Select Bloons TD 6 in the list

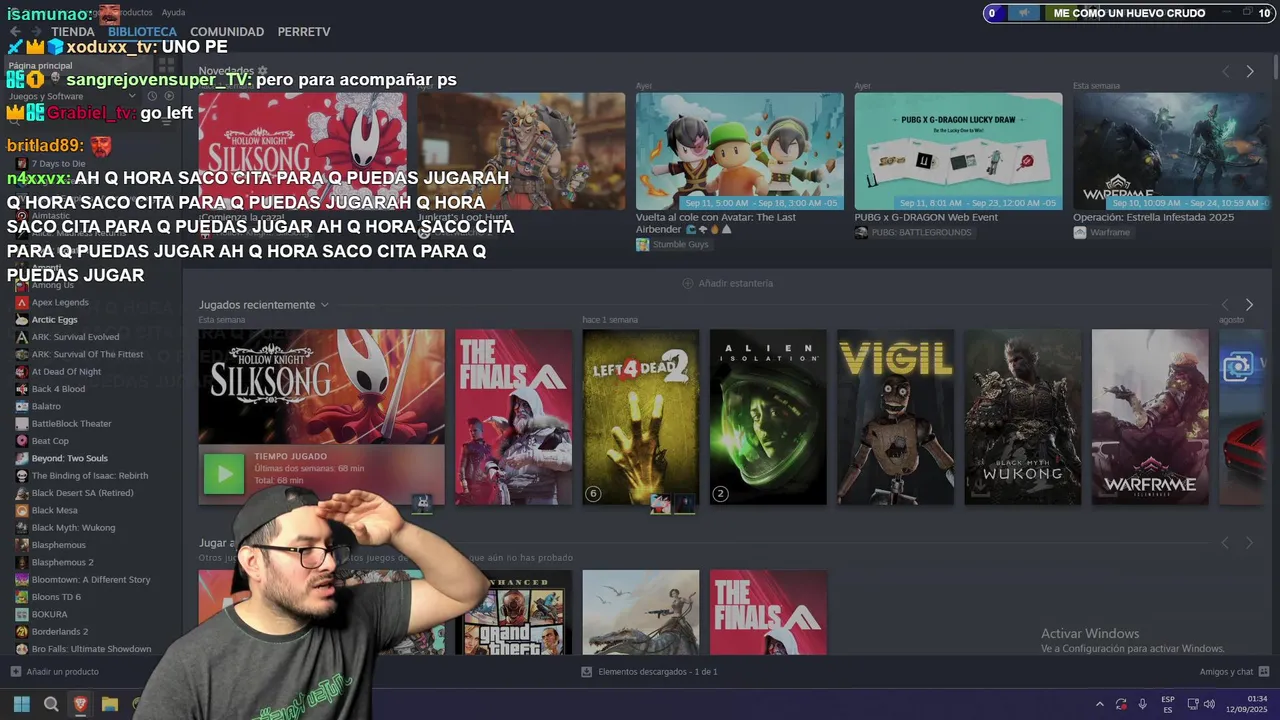[56, 597]
